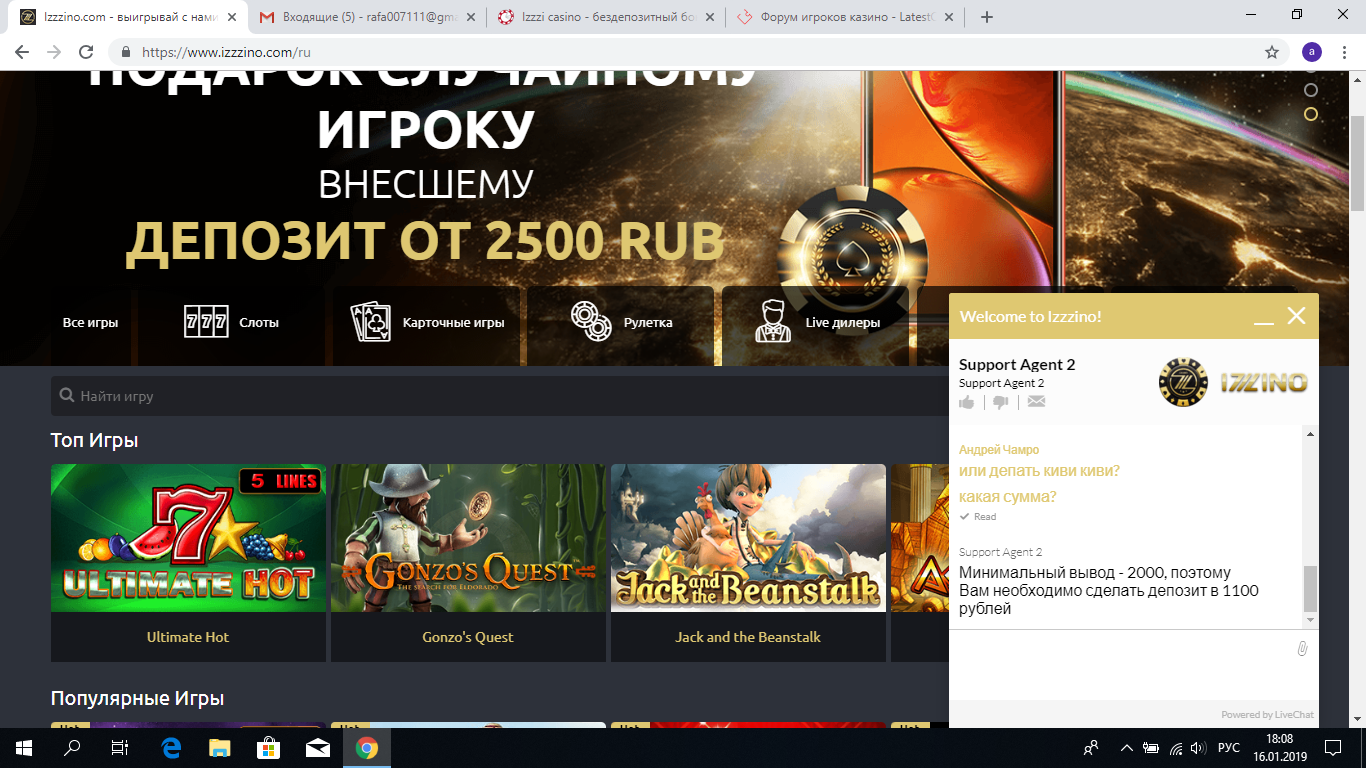Open the volume control tray icon
The height and width of the screenshot is (768, 1366).
(1199, 748)
